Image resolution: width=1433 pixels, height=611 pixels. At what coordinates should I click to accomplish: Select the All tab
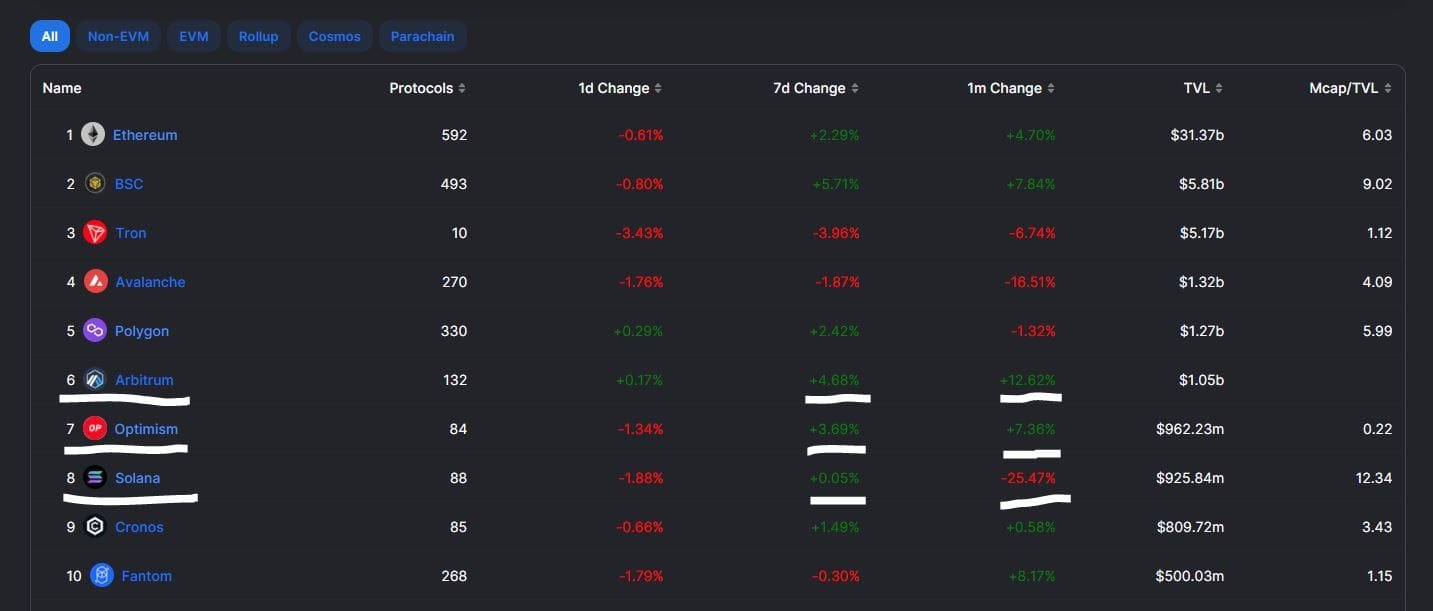(49, 36)
